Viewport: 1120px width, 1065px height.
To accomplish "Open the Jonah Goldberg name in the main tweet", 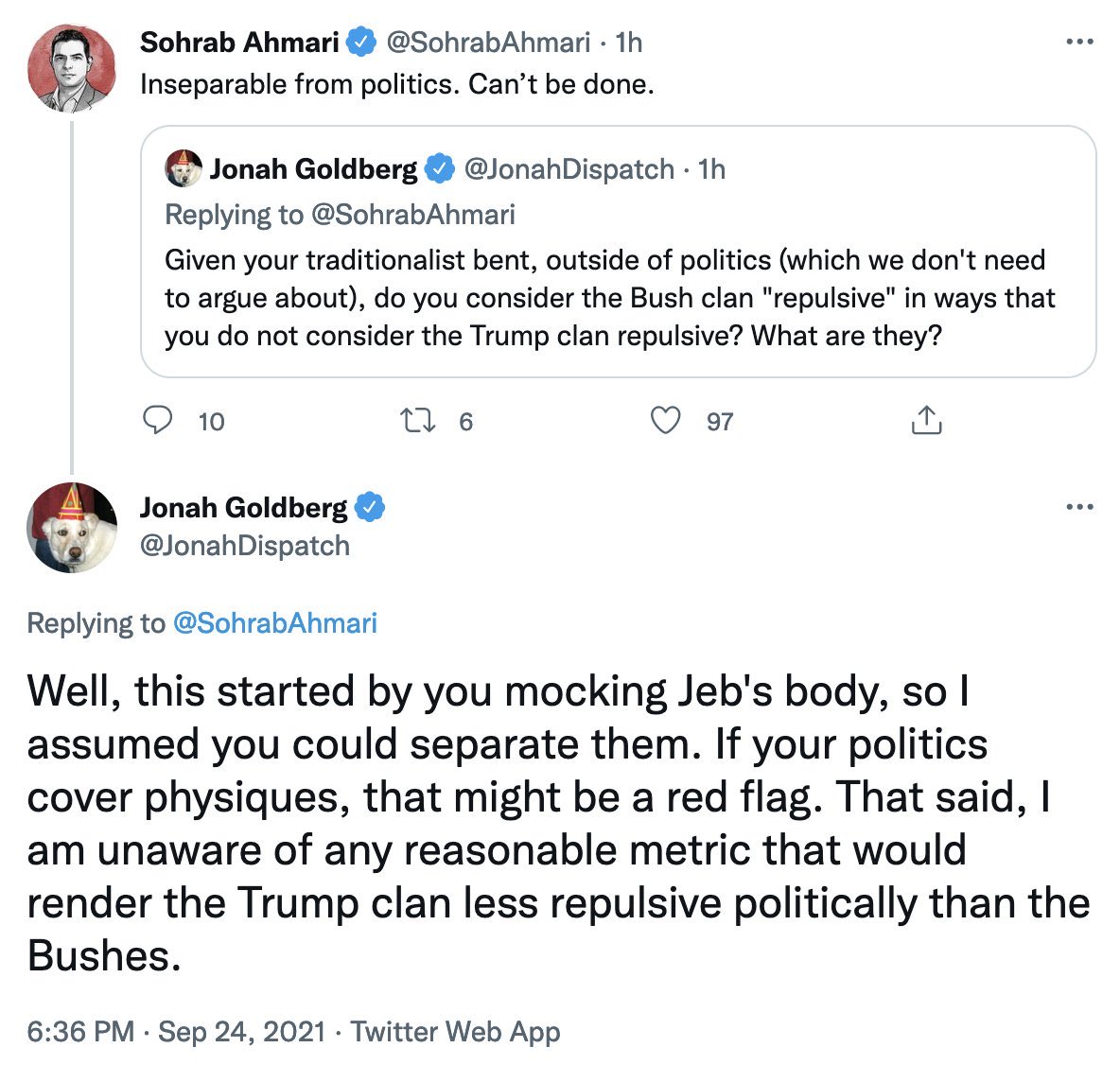I will [243, 508].
